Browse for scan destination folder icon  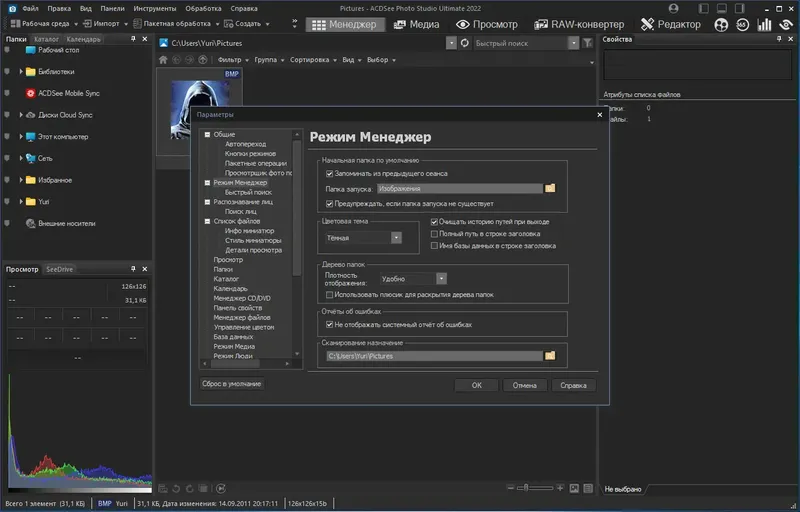(550, 356)
